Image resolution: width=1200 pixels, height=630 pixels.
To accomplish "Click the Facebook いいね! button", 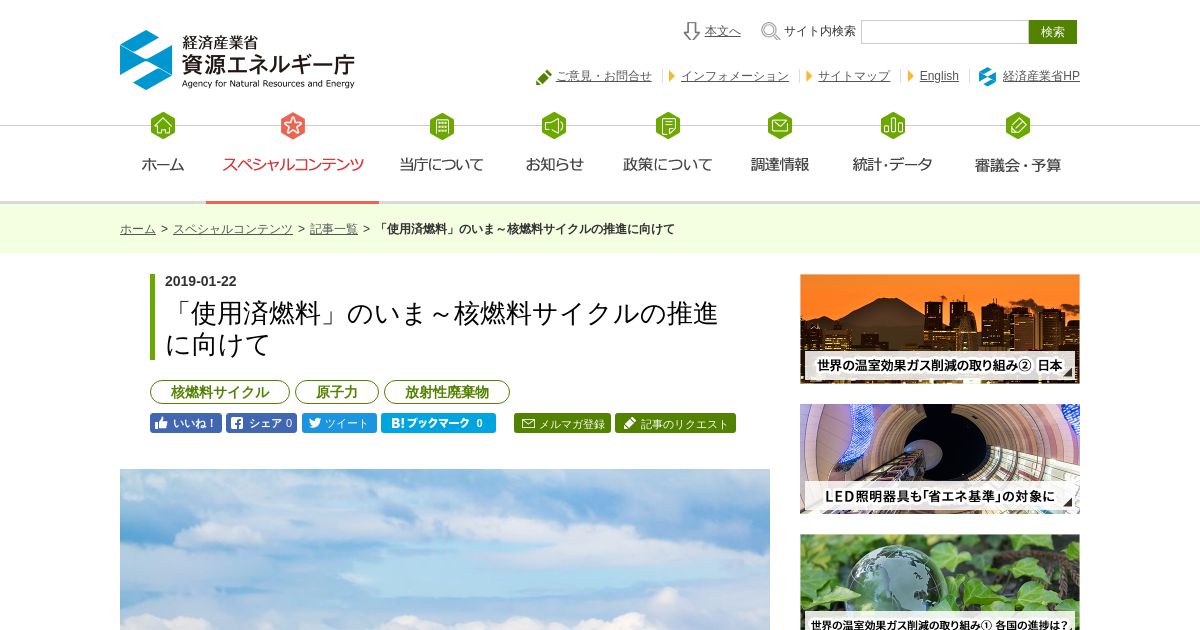I will [186, 423].
